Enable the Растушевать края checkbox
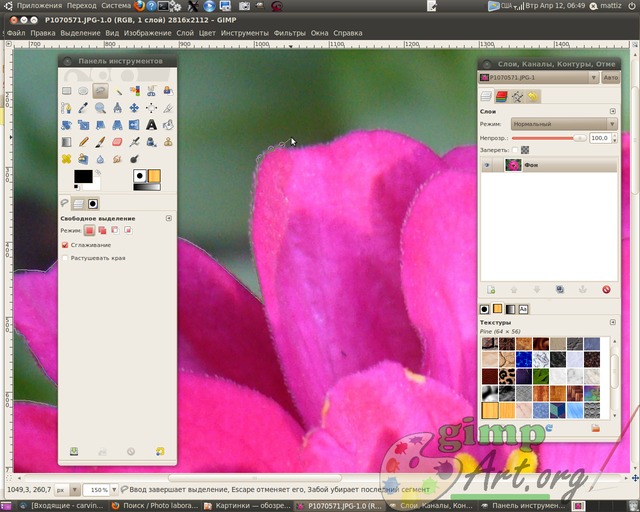The height and width of the screenshot is (512, 640). (x=64, y=258)
